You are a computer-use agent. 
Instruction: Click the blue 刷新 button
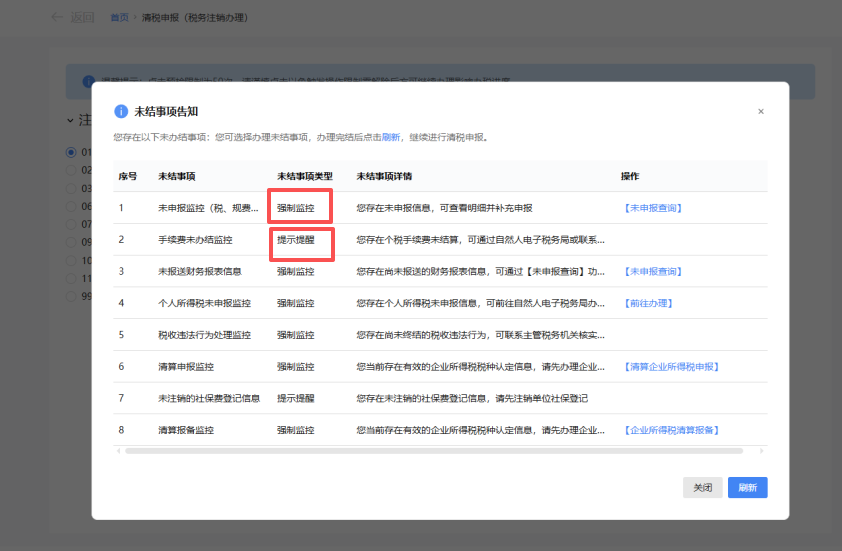(x=747, y=488)
